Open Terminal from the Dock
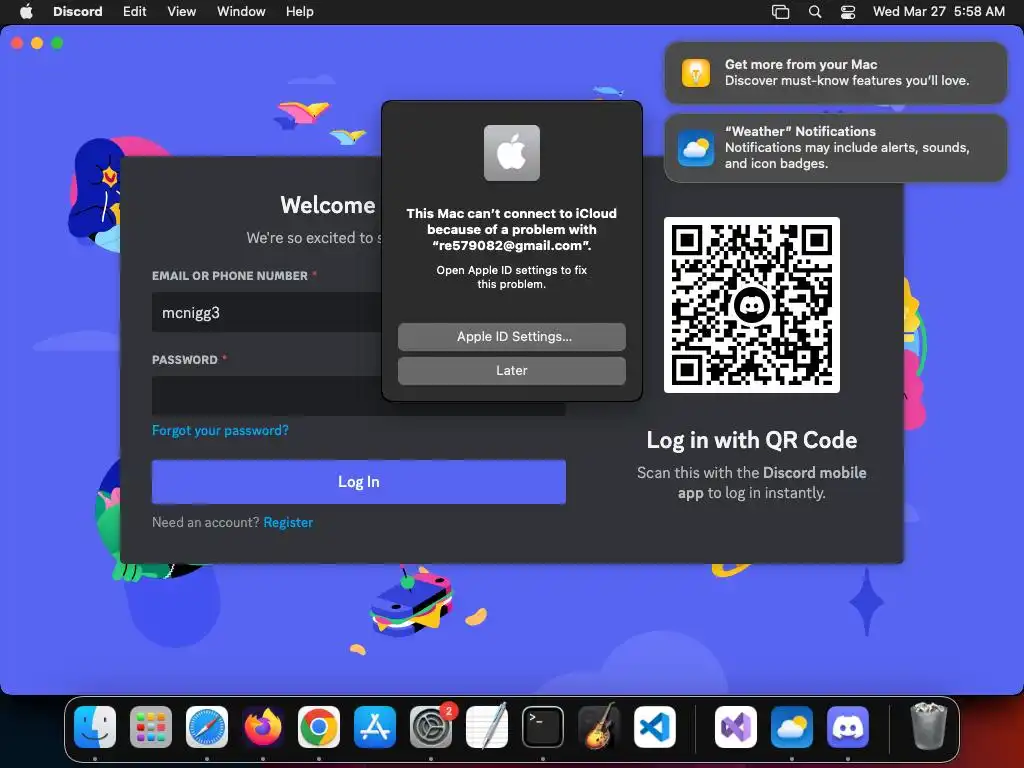 [x=543, y=727]
